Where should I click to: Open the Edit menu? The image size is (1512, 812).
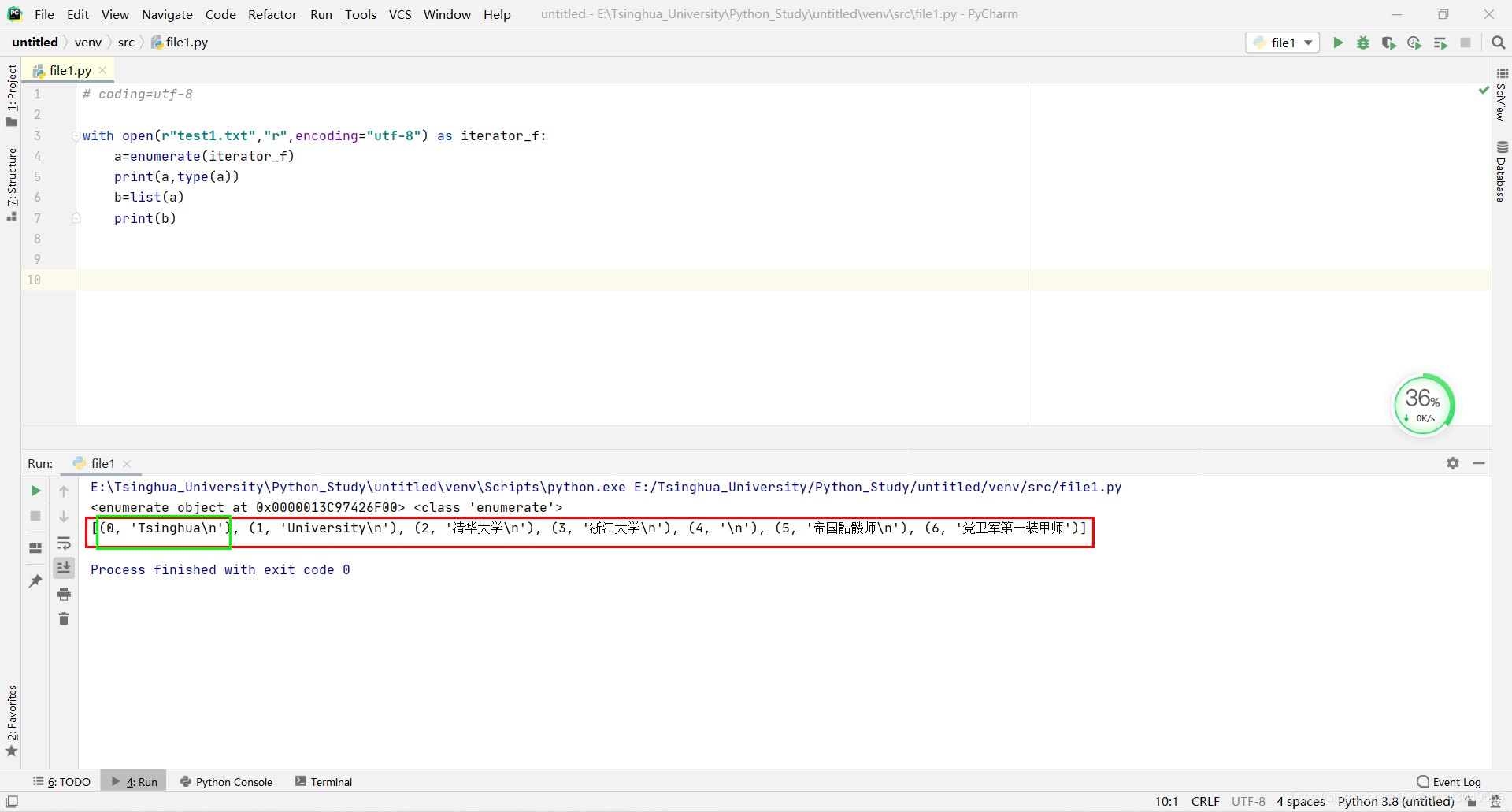[x=77, y=14]
